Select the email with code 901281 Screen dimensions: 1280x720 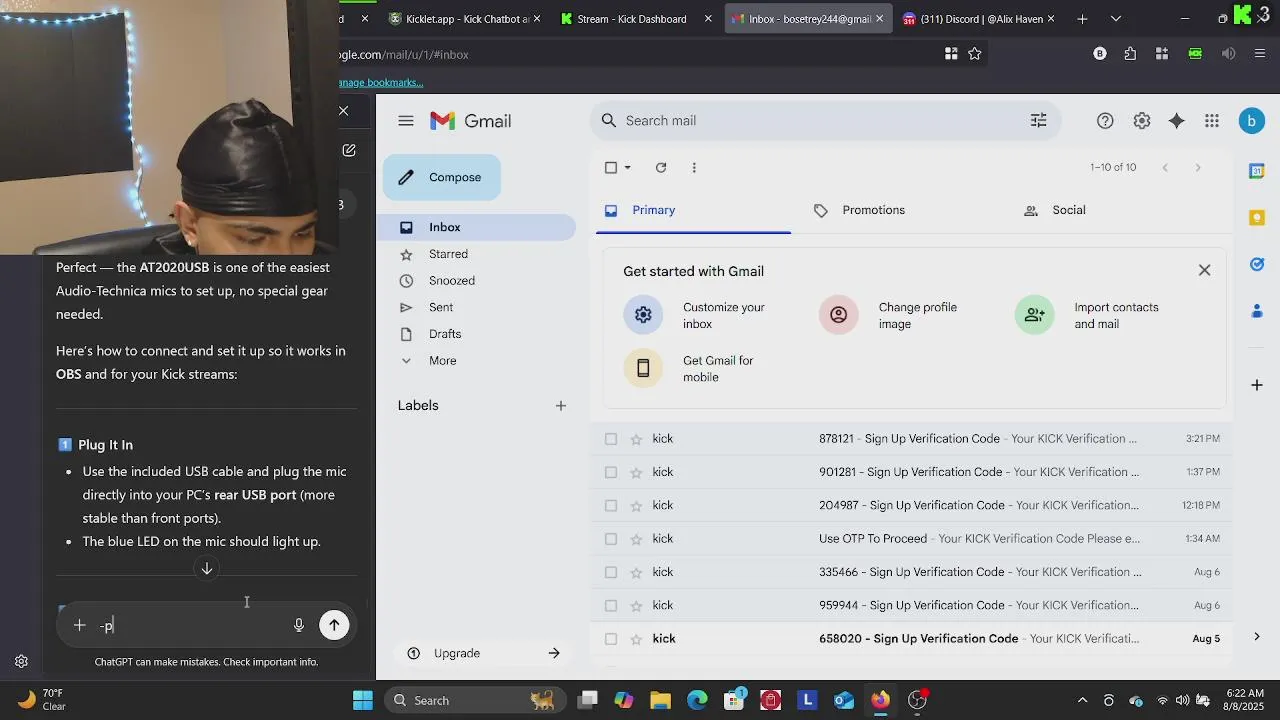pyautogui.click(x=611, y=472)
